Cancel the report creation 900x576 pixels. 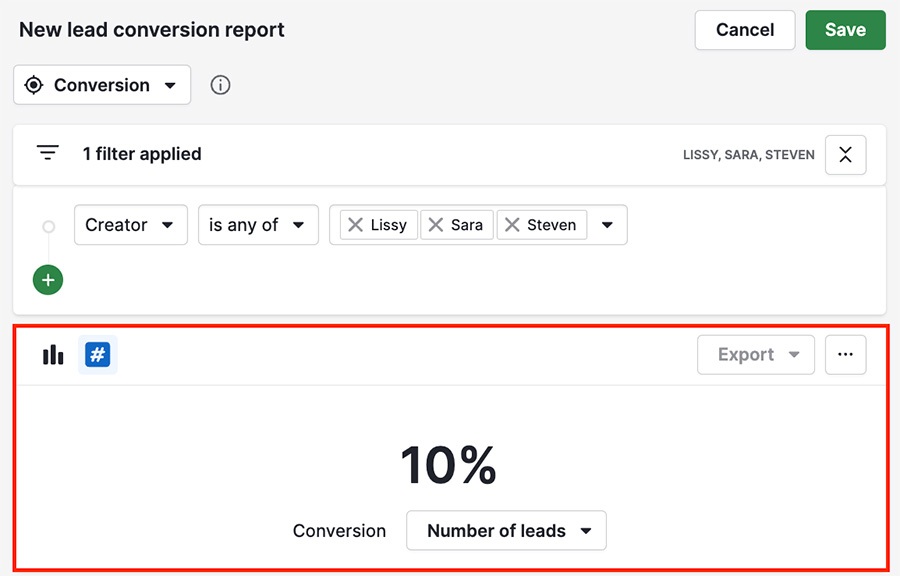(x=744, y=30)
